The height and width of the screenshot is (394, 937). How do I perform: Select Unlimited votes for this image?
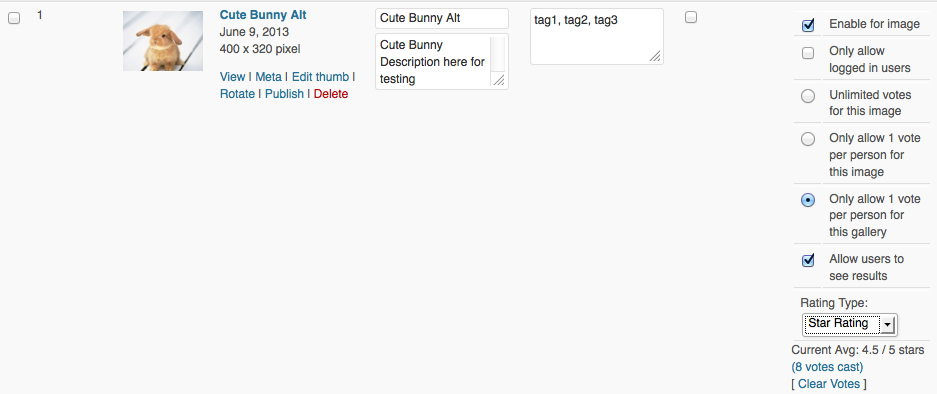coord(808,96)
